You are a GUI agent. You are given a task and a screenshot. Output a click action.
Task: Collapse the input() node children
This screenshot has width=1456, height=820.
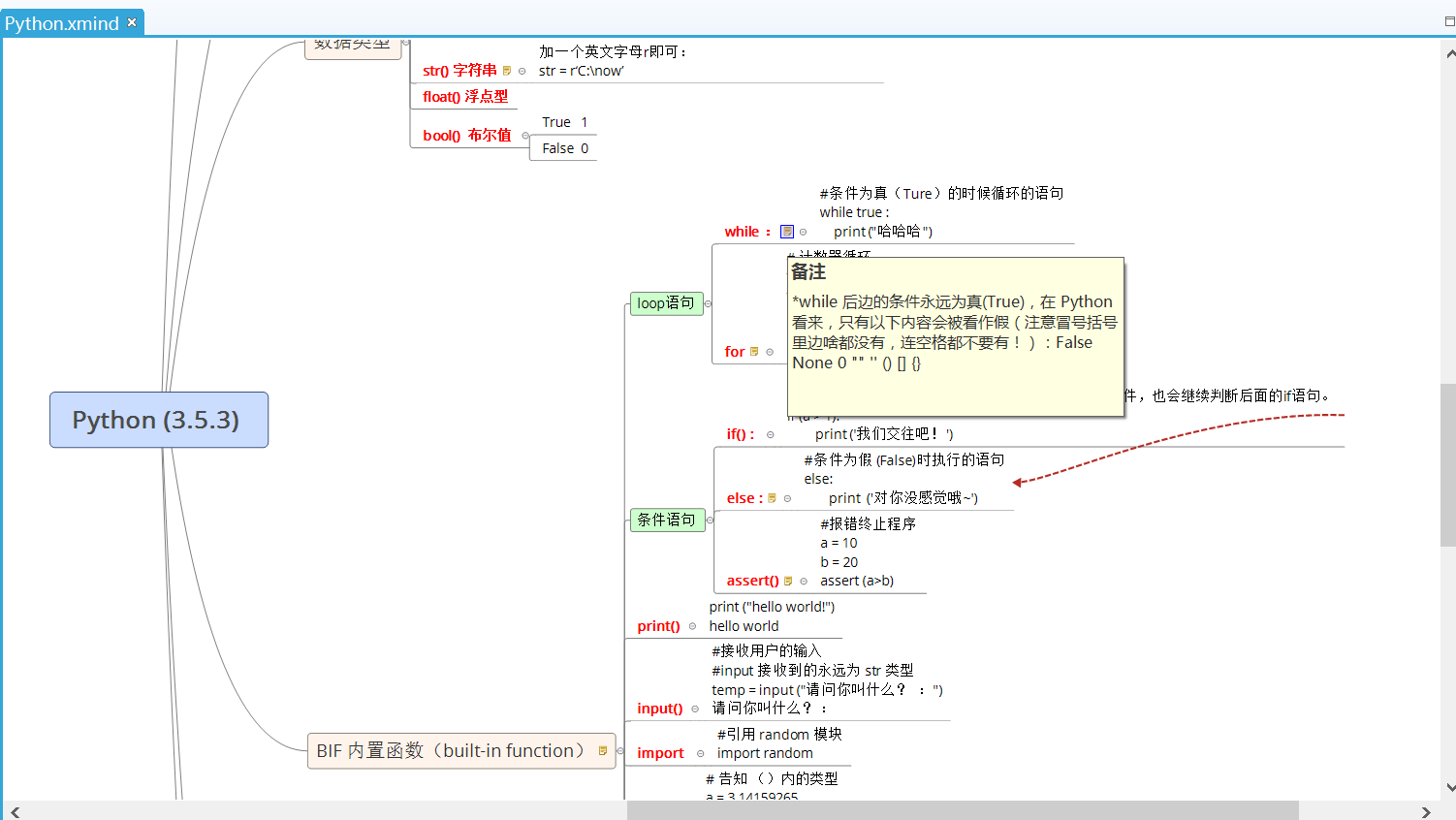(x=695, y=709)
